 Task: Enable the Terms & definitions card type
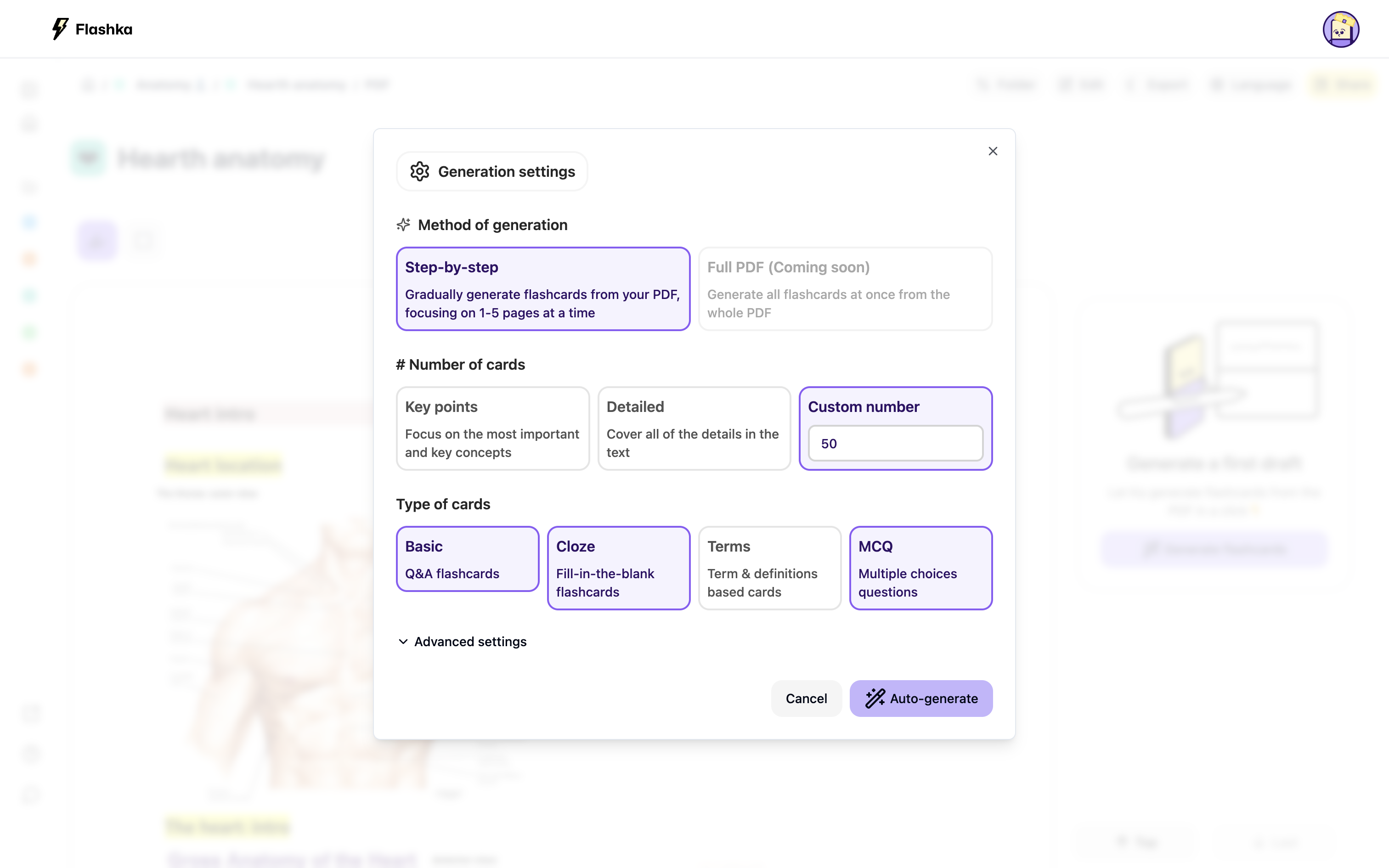tap(769, 568)
